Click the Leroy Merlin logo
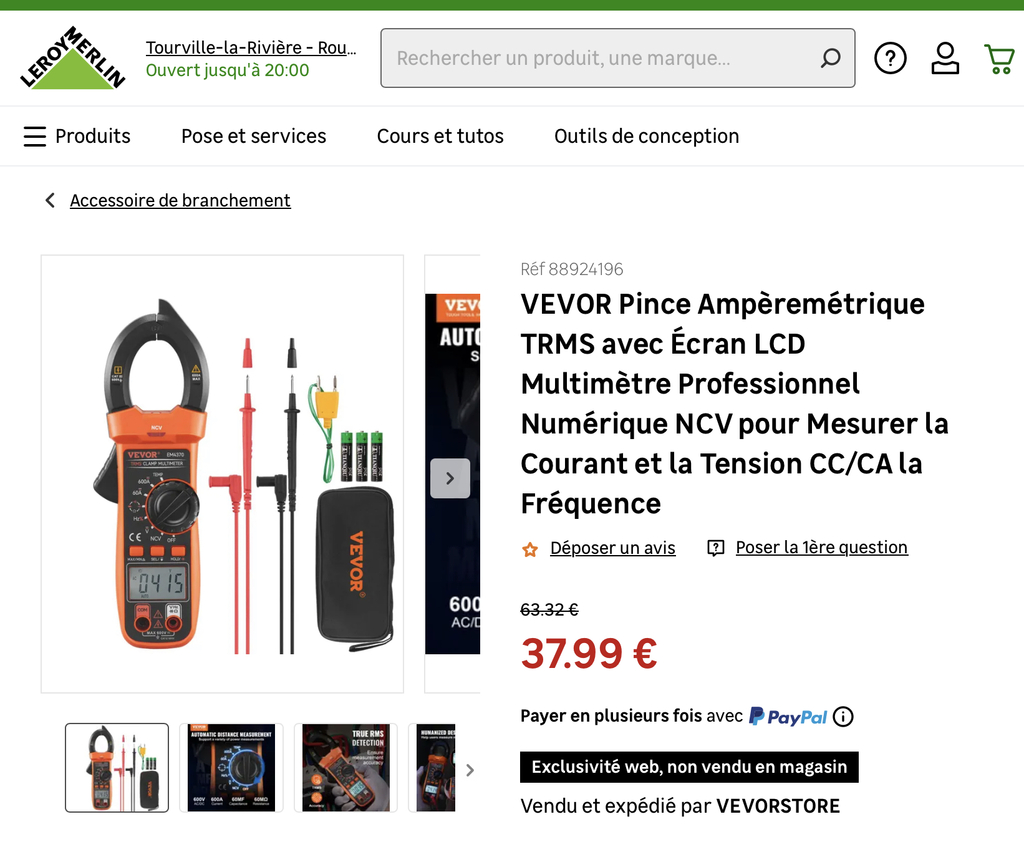1024x842 pixels. 72,57
